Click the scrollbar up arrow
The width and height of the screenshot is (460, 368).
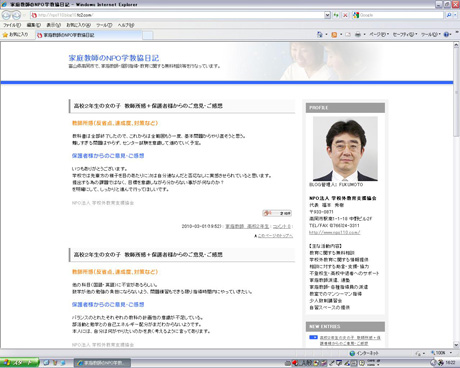click(x=456, y=44)
